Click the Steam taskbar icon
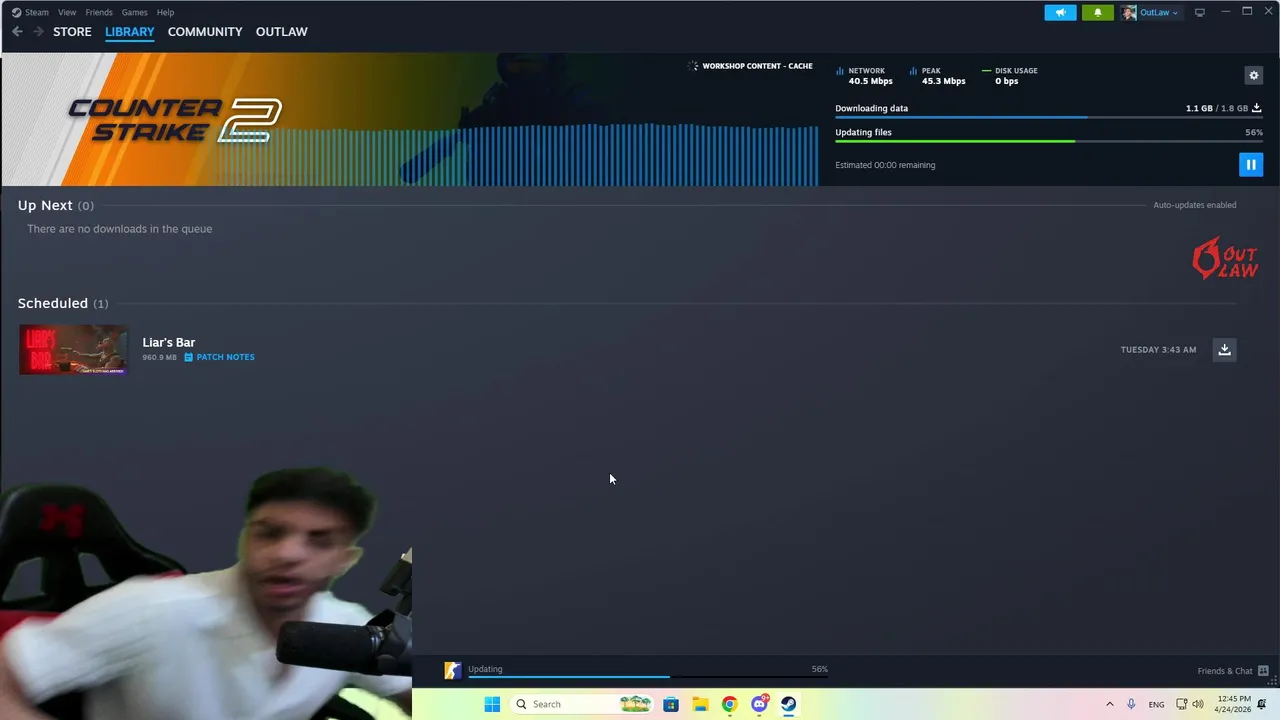The width and height of the screenshot is (1280, 720). [789, 704]
